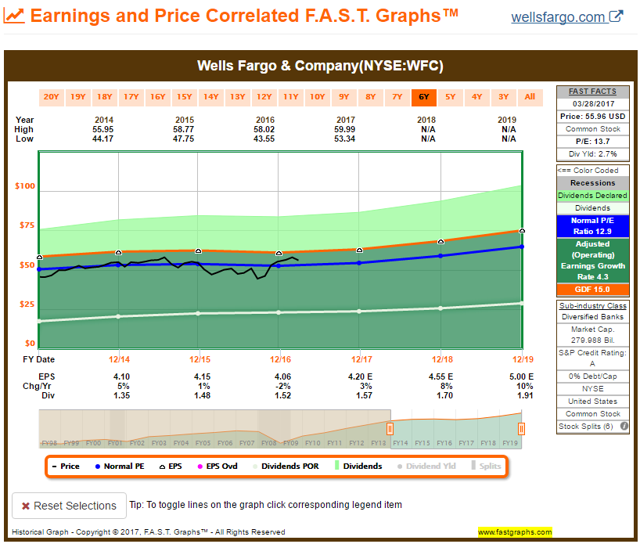Open the www.fastgraphs.com link

point(515,532)
